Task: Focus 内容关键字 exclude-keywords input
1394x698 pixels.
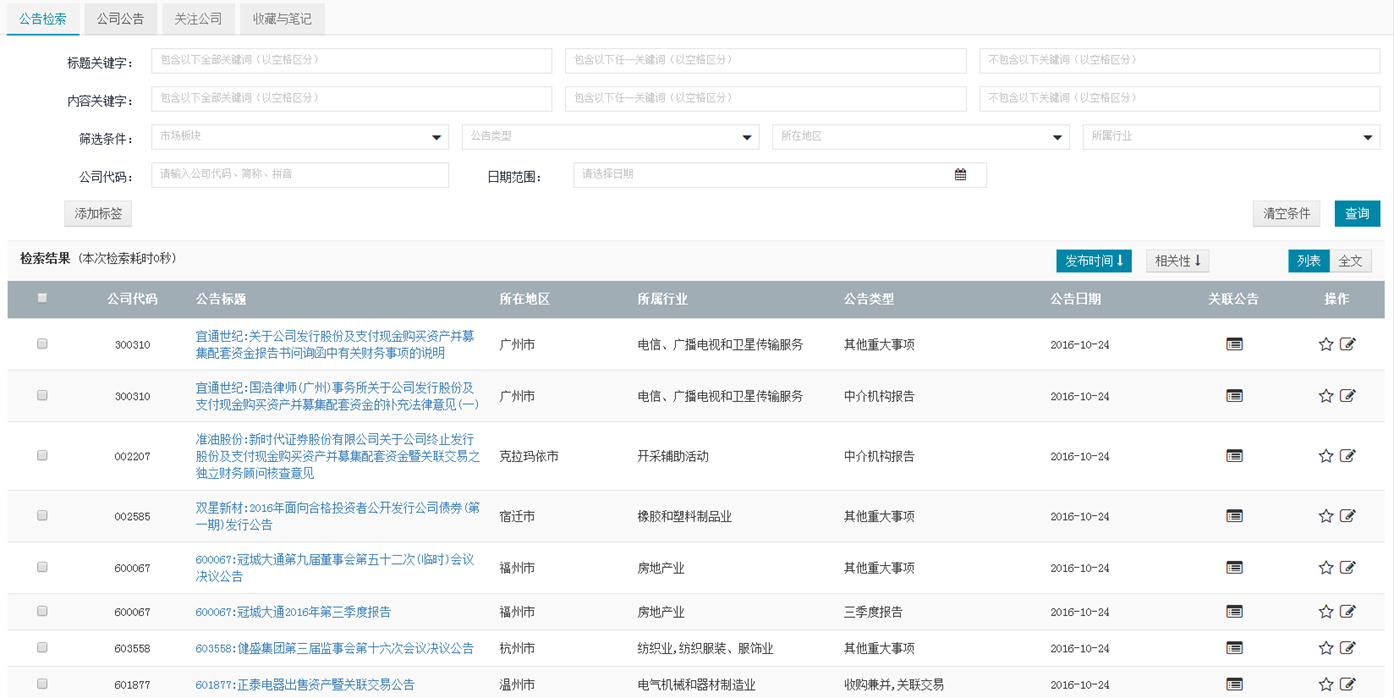Action: point(1180,98)
